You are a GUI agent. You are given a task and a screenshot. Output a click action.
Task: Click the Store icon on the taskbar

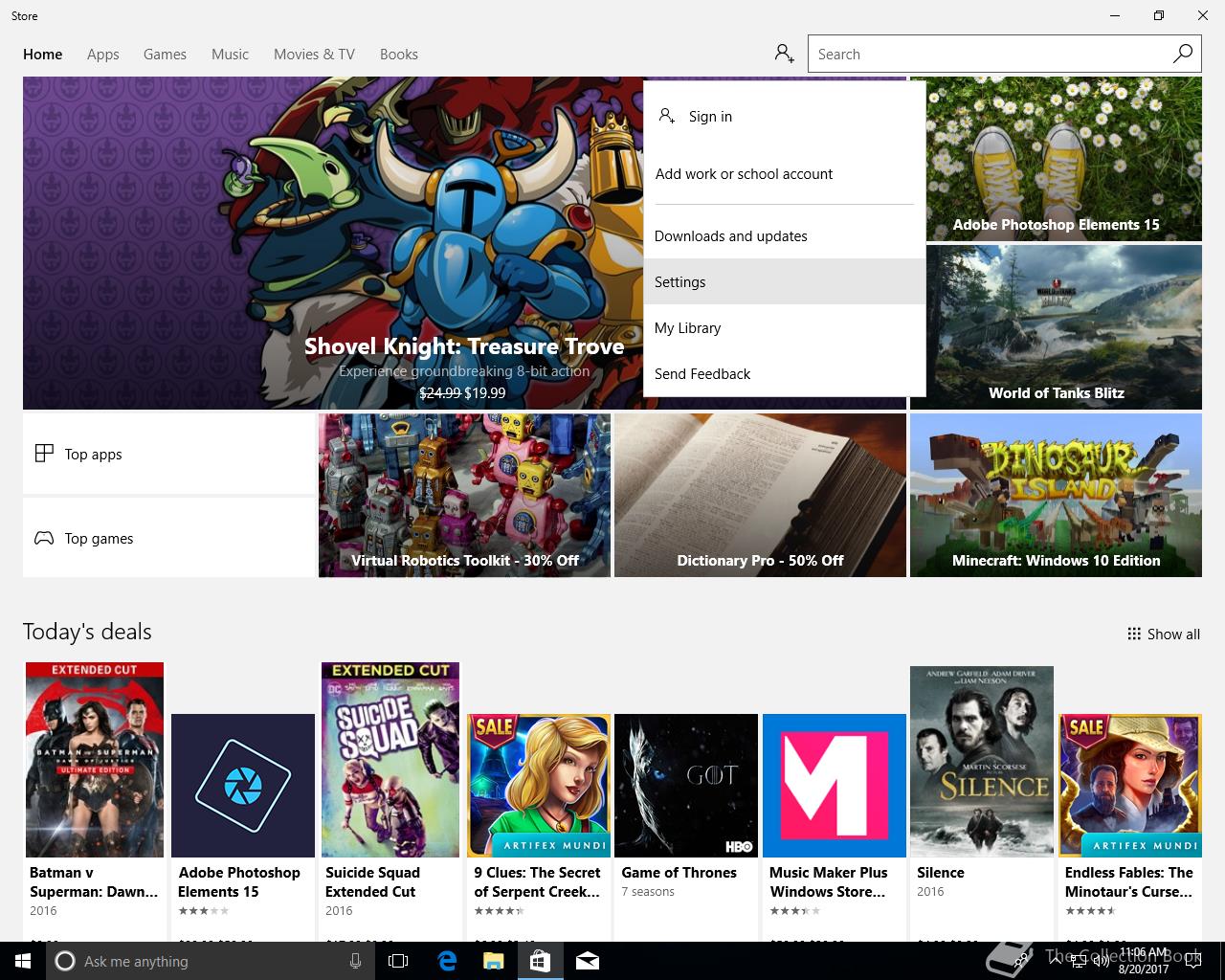pyautogui.click(x=540, y=961)
